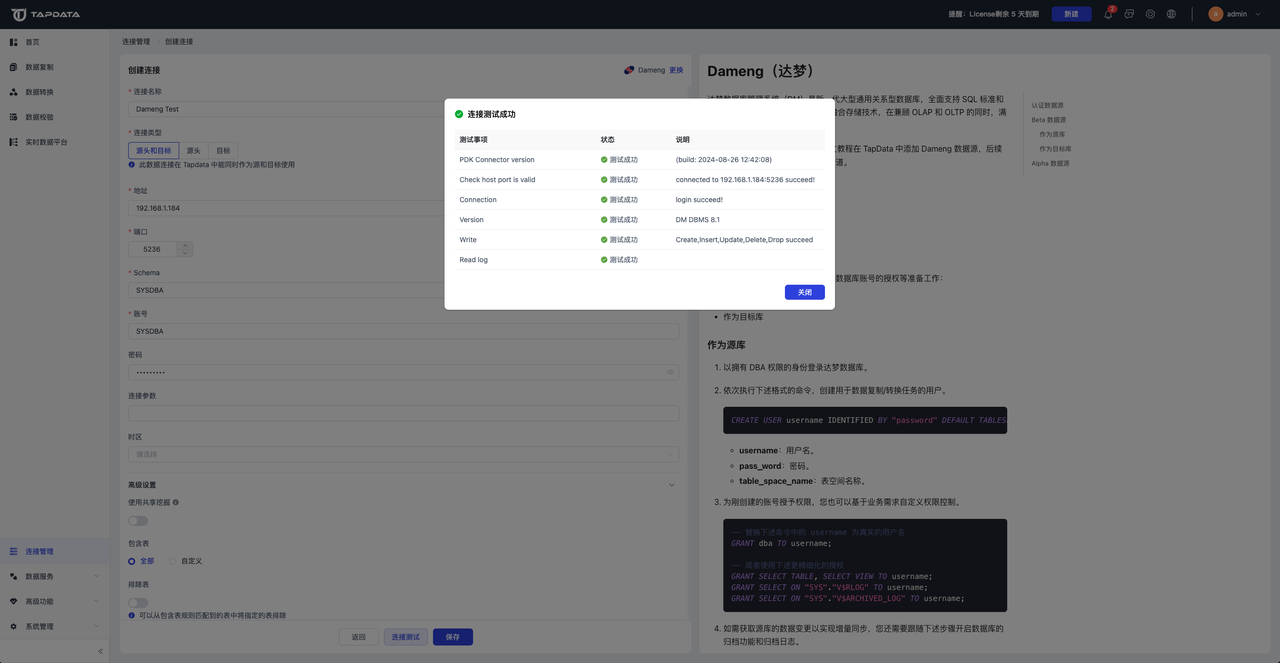This screenshot has height=663, width=1280.
Task: Select the 自定义 radio option
Action: (186, 561)
